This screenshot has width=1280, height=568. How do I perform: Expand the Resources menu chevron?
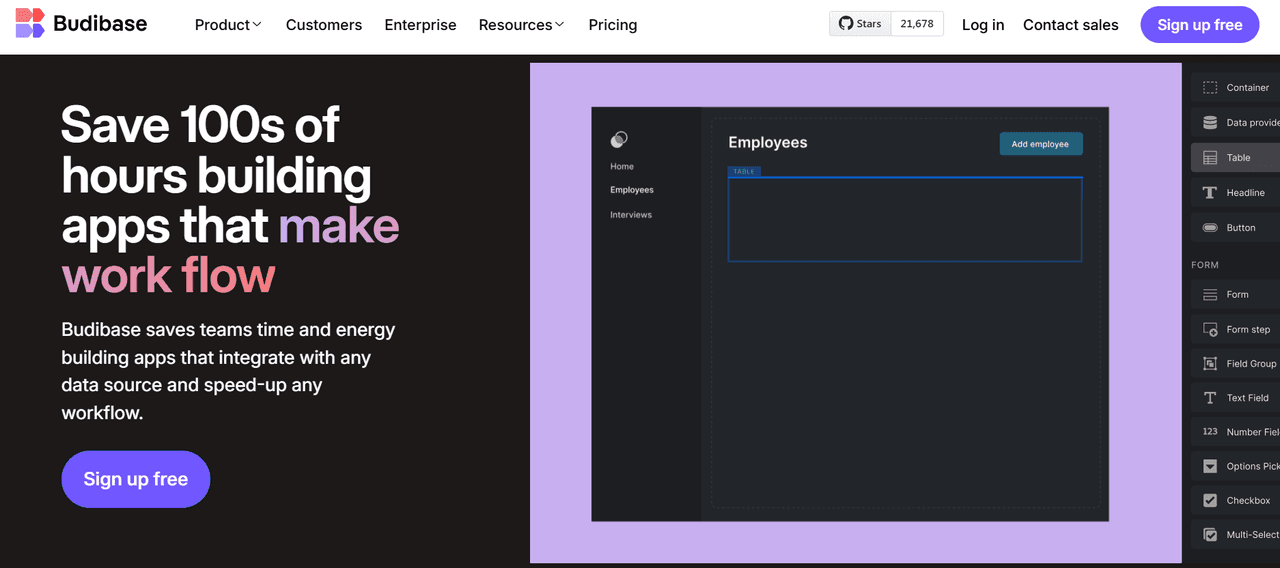click(559, 25)
